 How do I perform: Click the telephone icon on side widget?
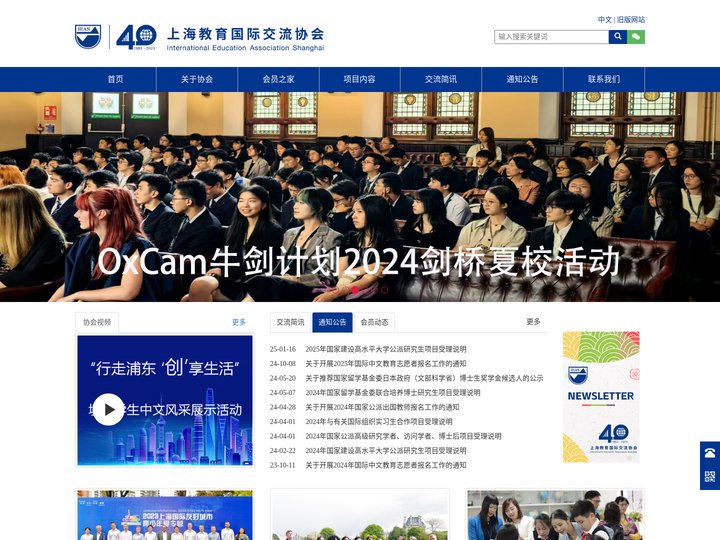click(x=710, y=453)
